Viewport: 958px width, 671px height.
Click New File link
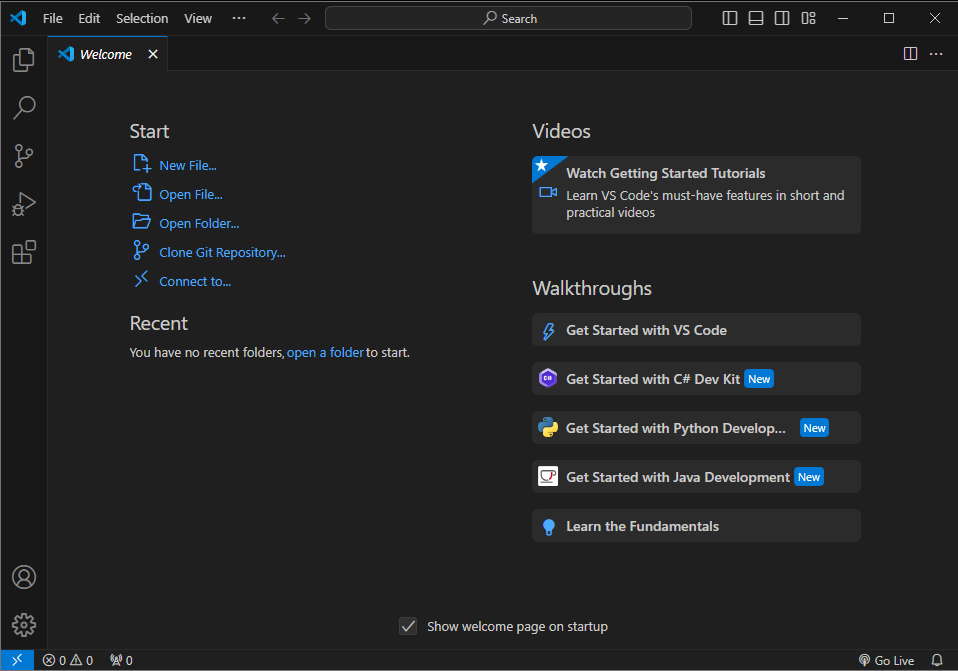point(188,165)
